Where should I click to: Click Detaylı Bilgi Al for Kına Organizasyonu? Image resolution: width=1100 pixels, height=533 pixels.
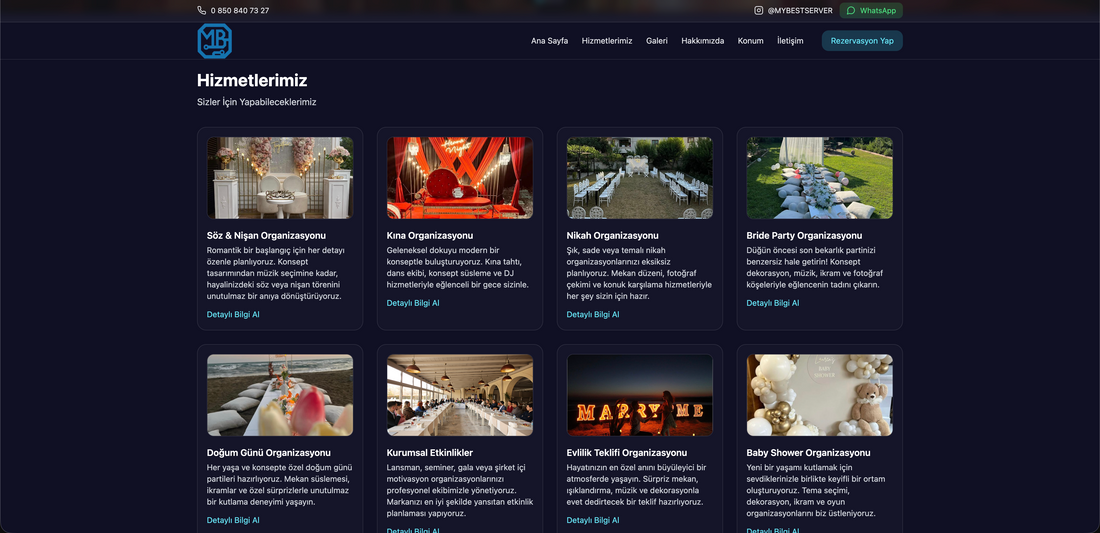click(x=413, y=303)
